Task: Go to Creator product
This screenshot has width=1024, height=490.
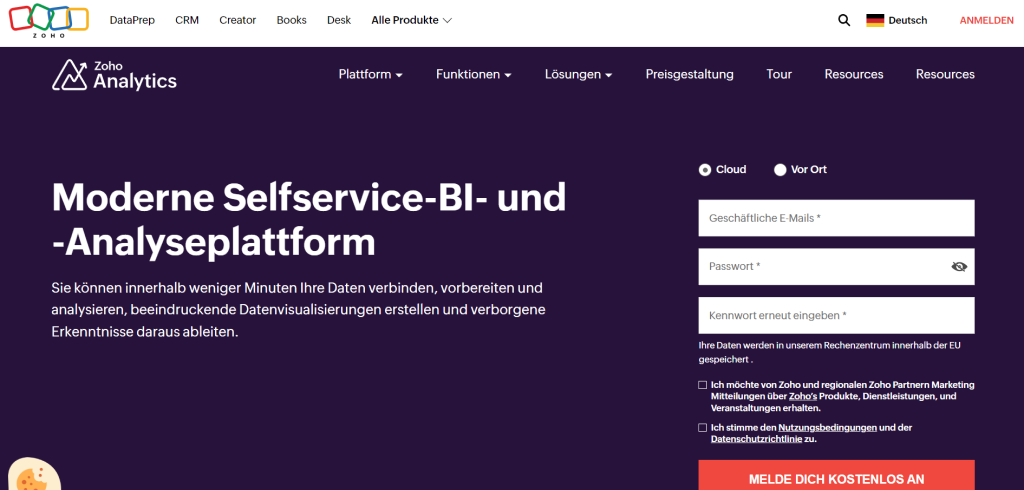Action: (x=238, y=20)
